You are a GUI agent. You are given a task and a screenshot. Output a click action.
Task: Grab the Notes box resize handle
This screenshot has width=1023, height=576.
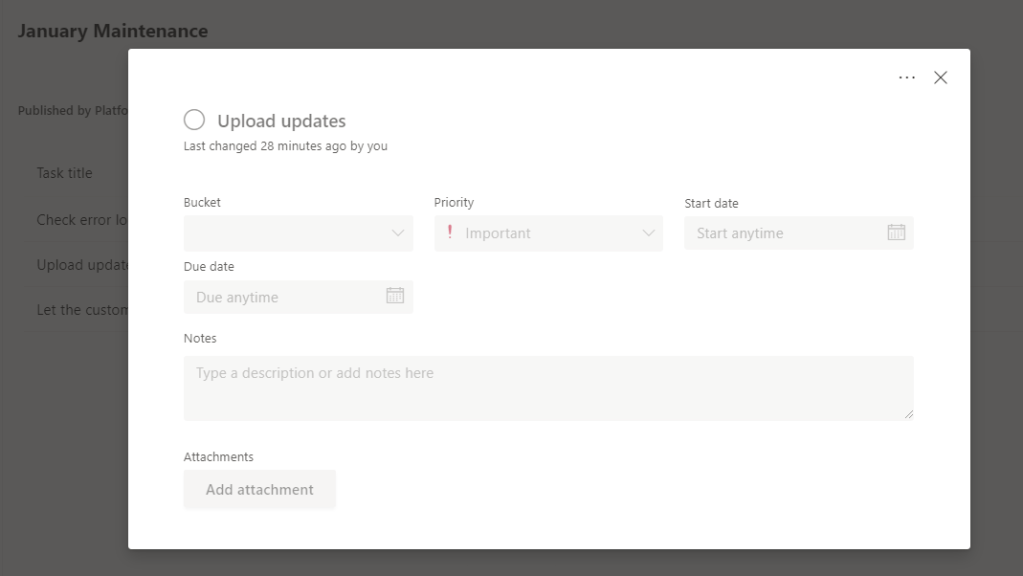tap(908, 414)
